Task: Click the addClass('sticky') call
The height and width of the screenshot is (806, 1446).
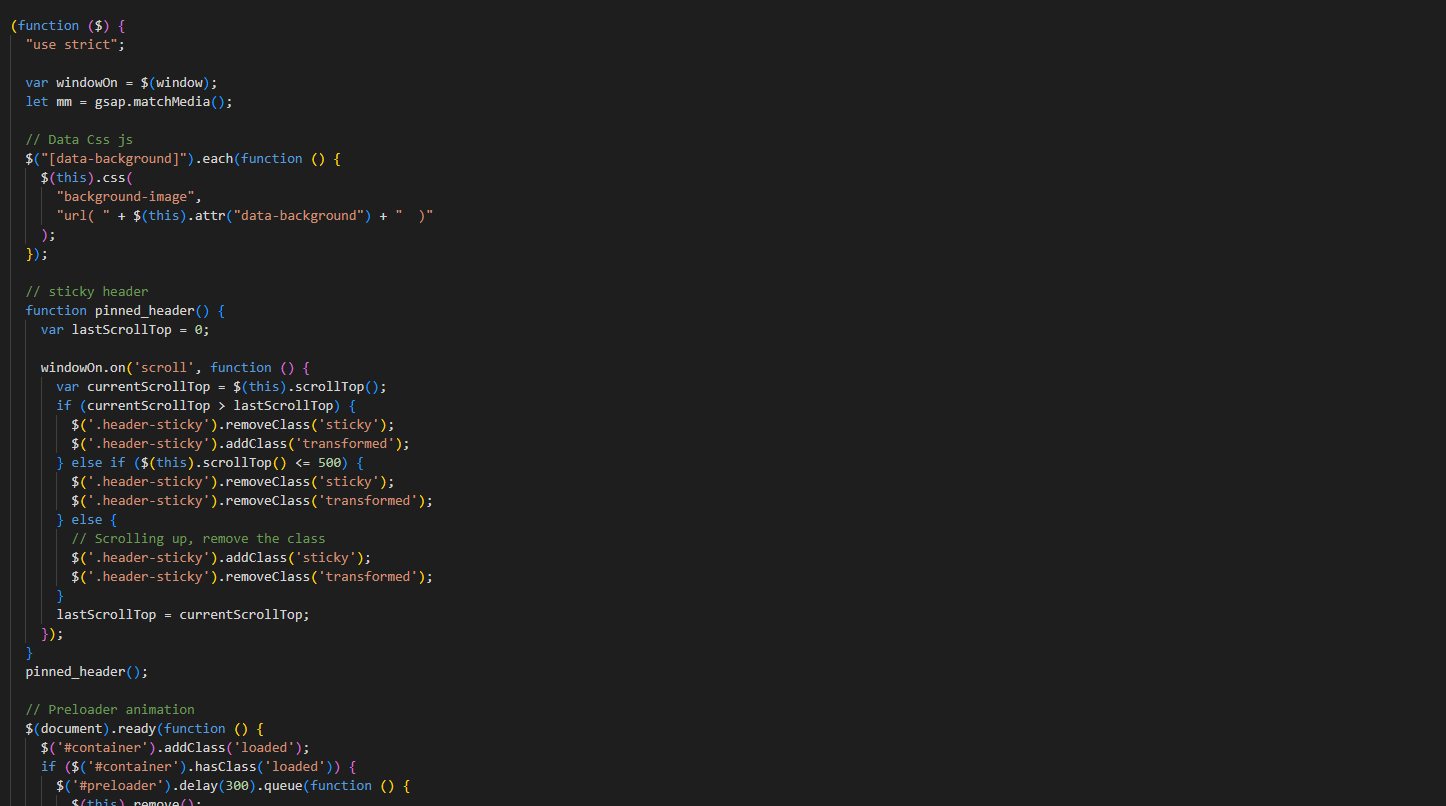Action: 297,558
